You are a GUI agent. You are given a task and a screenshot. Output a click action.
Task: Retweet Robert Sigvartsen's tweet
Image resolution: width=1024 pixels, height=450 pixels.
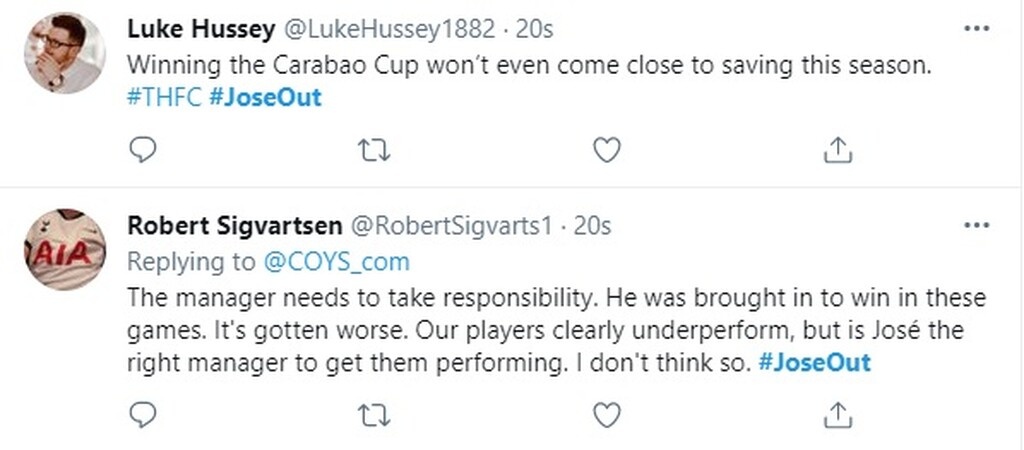coord(374,413)
